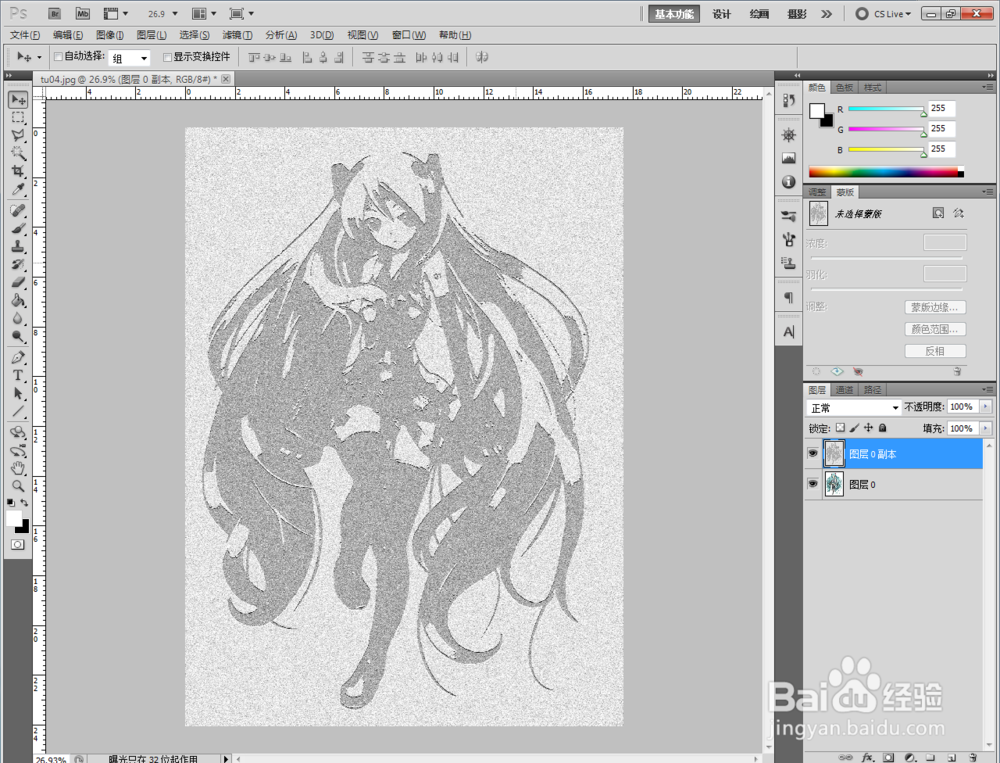Open the Info panel icon
The width and height of the screenshot is (1000, 763).
[789, 182]
